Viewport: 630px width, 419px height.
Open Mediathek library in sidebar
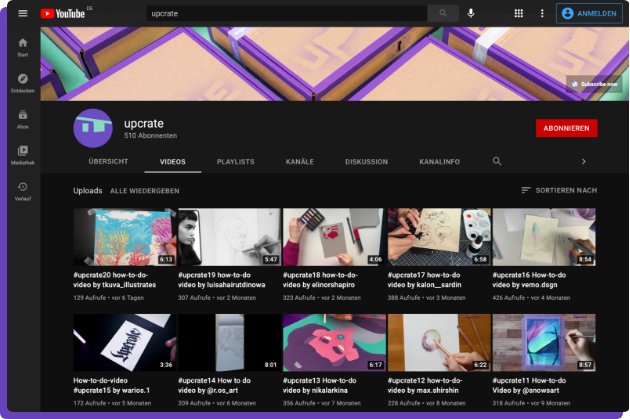23,155
